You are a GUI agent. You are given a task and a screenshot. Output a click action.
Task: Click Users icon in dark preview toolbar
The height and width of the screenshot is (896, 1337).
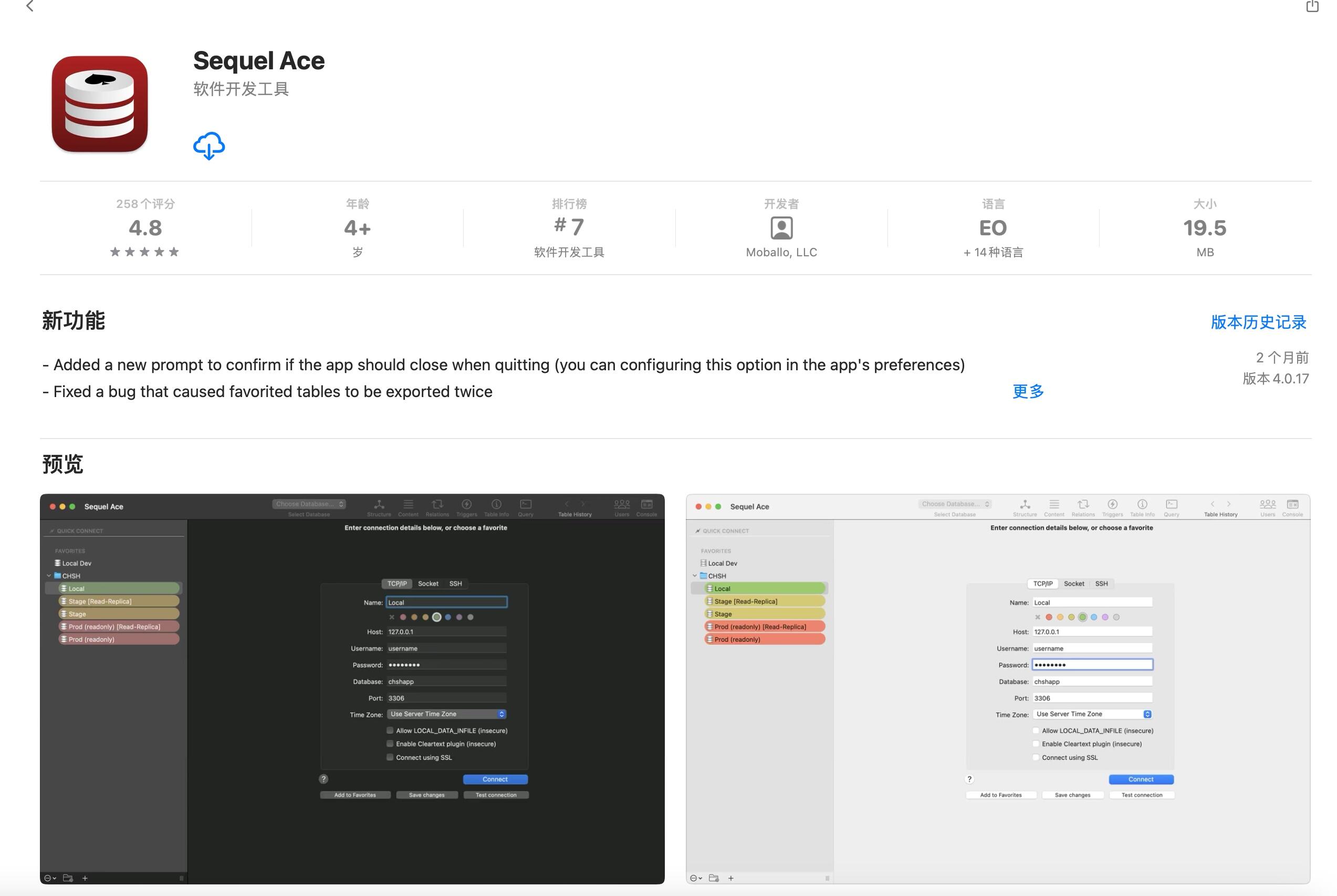click(622, 505)
